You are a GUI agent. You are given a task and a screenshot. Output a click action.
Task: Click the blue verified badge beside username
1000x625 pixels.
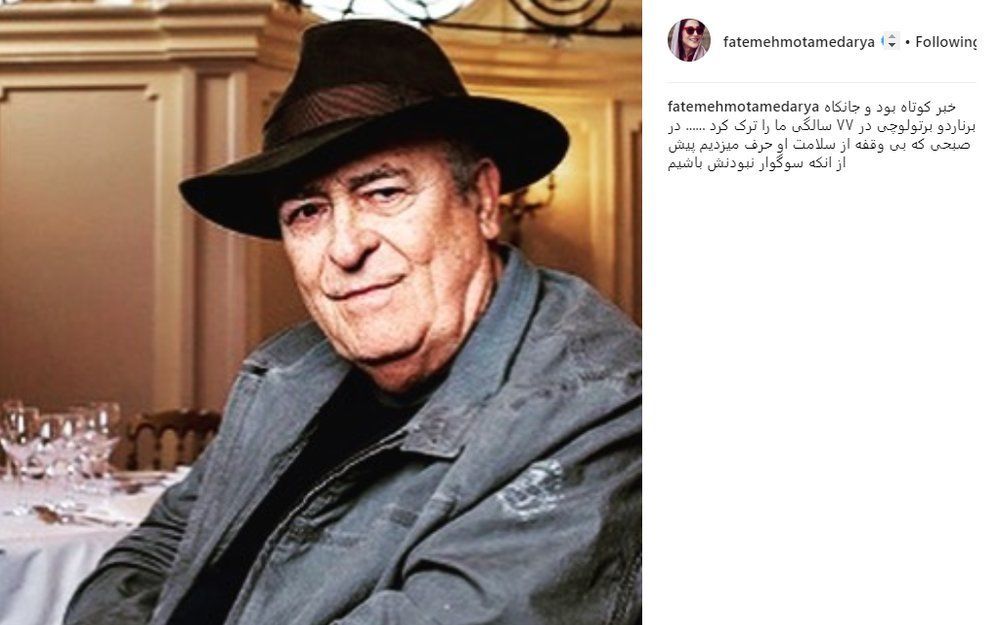coord(885,41)
